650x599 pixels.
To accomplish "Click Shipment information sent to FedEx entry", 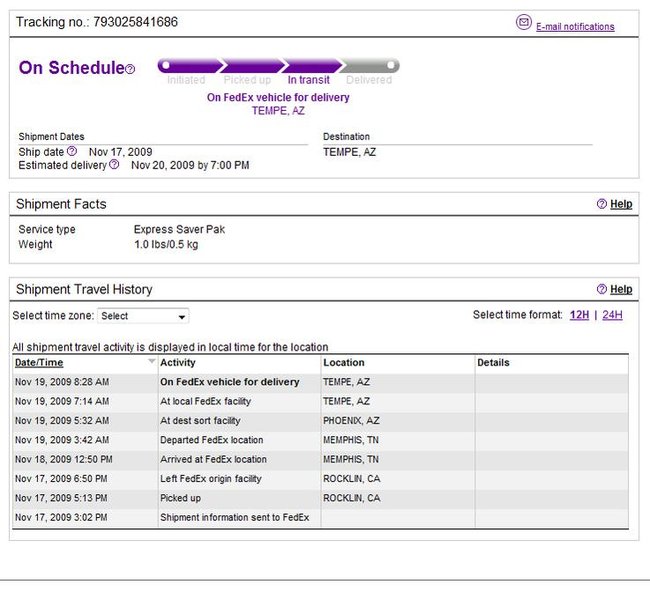I will pos(235,517).
